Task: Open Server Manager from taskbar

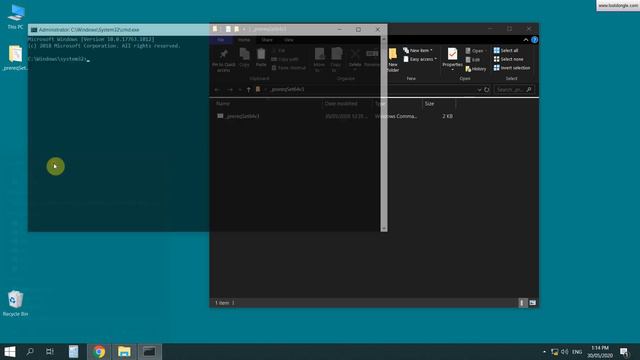Action: tap(73, 352)
